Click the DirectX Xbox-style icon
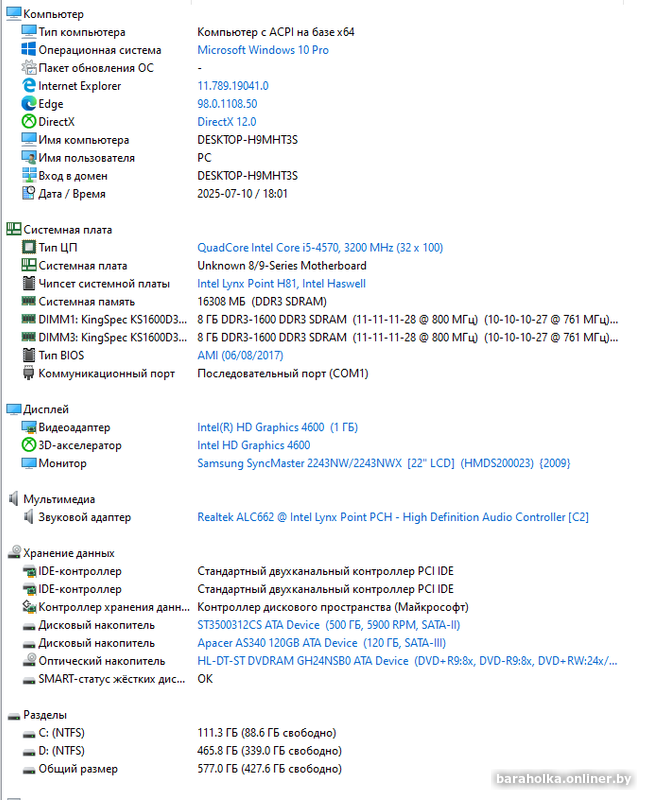652x800 pixels. 29,121
